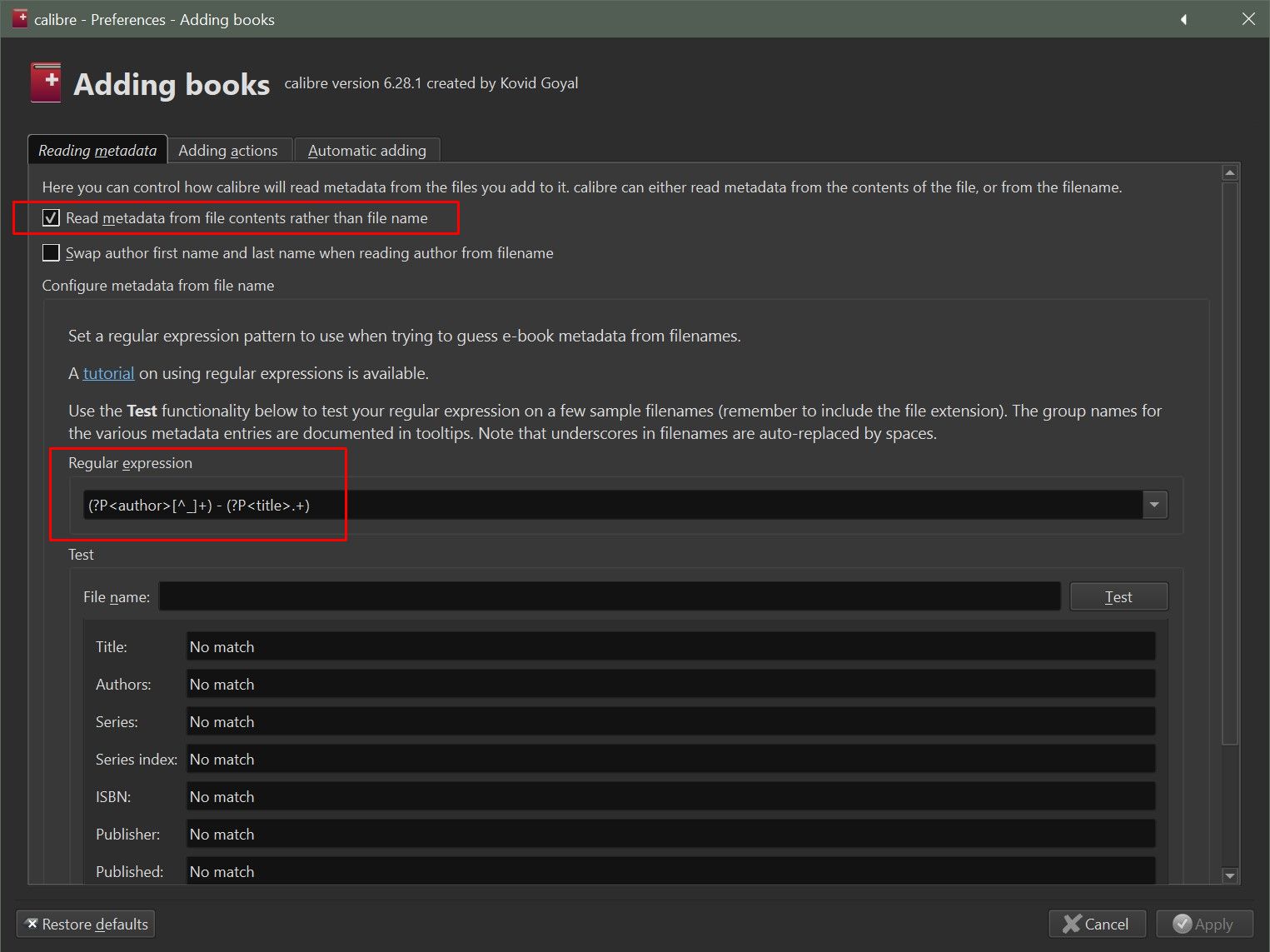The width and height of the screenshot is (1270, 952).
Task: Click the ISBN result field
Action: [670, 797]
